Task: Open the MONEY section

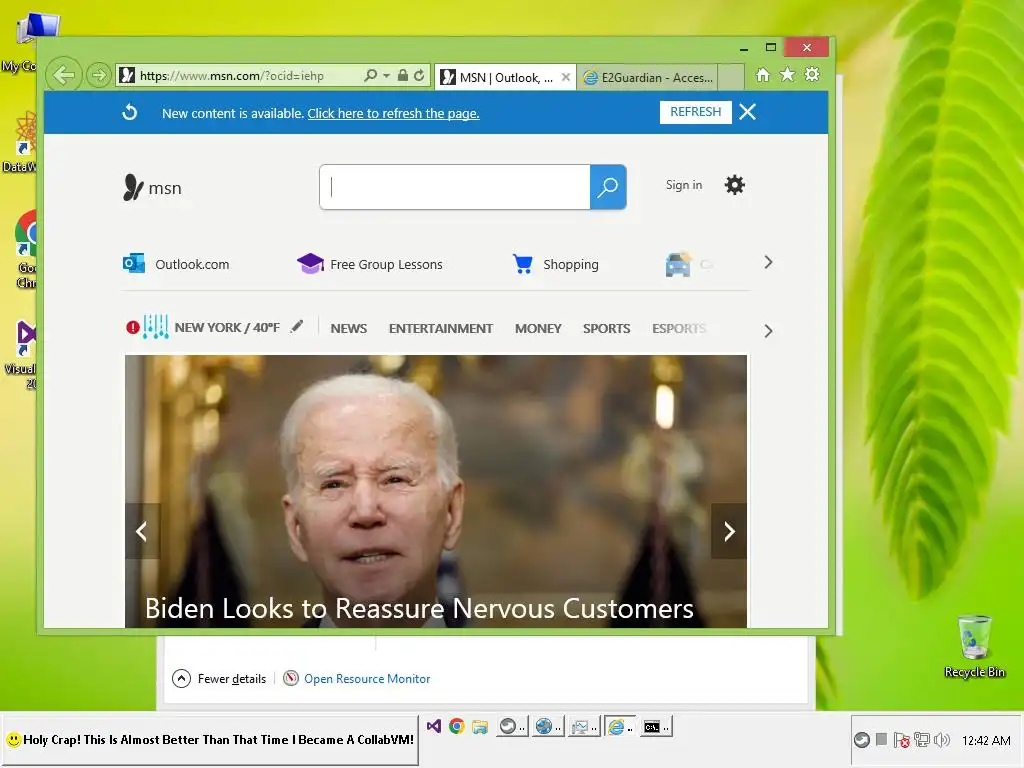Action: (538, 328)
